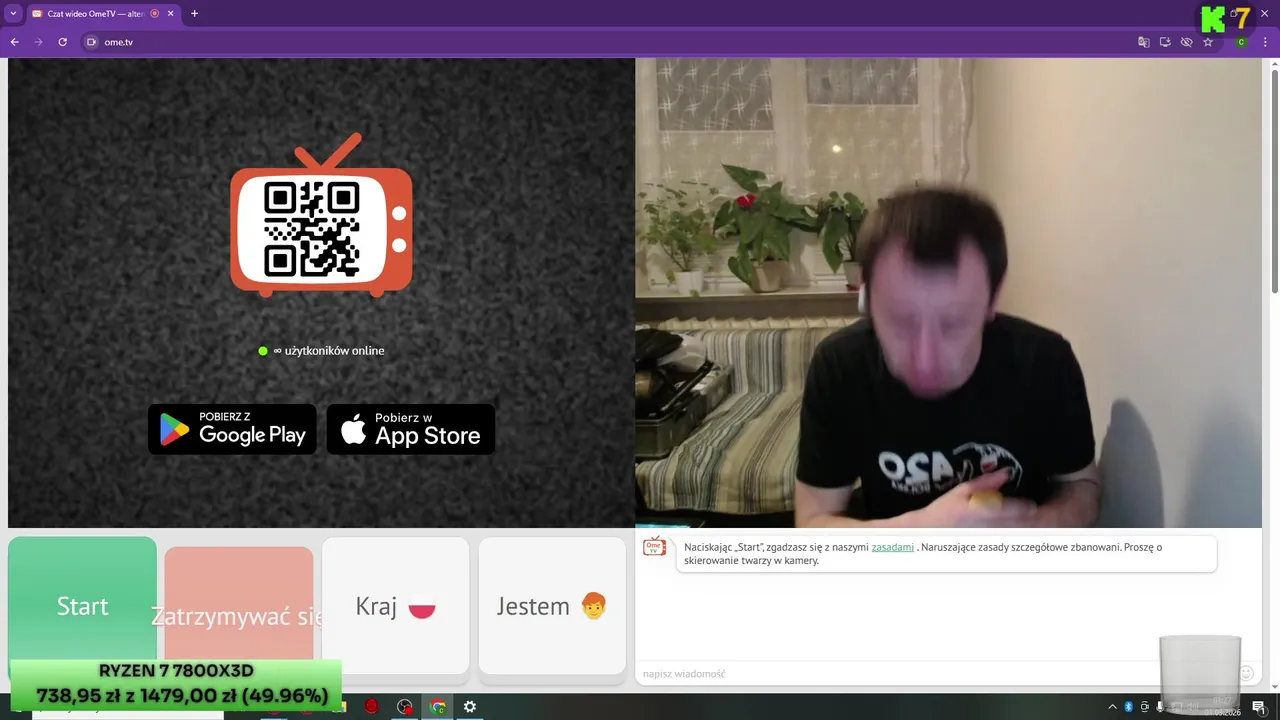Viewport: 1280px width, 720px height.
Task: Open the emoji picker in chat
Action: point(1246,674)
